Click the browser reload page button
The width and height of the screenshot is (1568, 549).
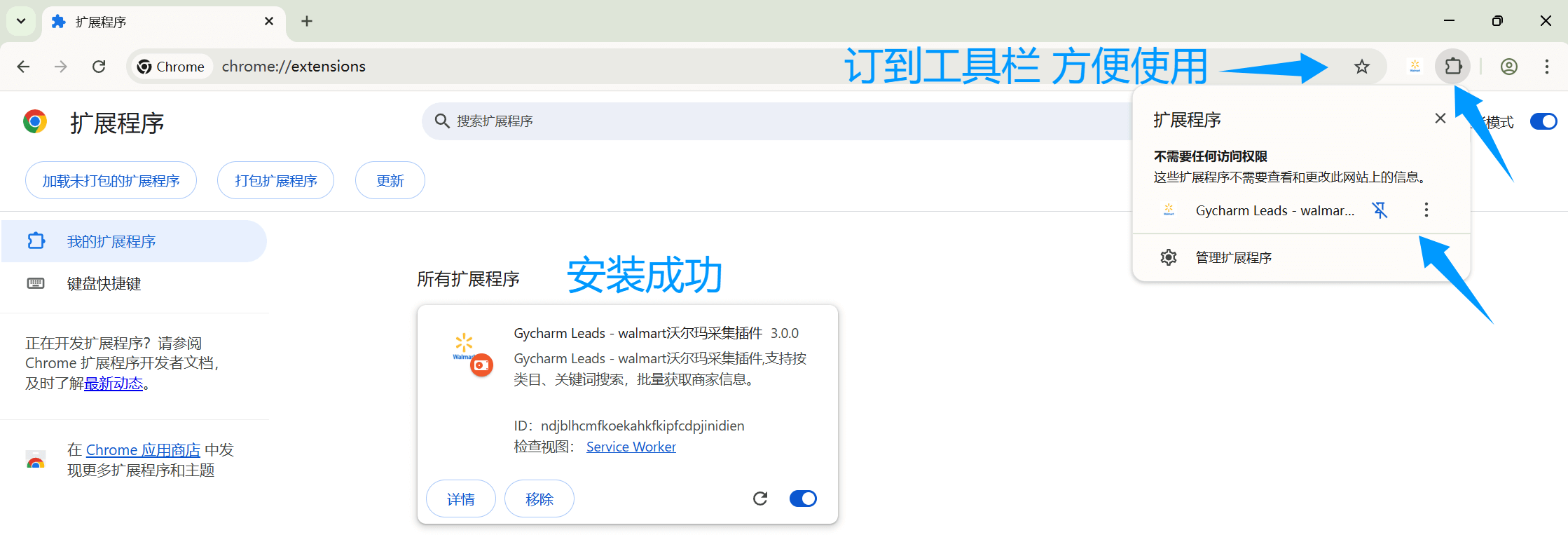pyautogui.click(x=99, y=67)
